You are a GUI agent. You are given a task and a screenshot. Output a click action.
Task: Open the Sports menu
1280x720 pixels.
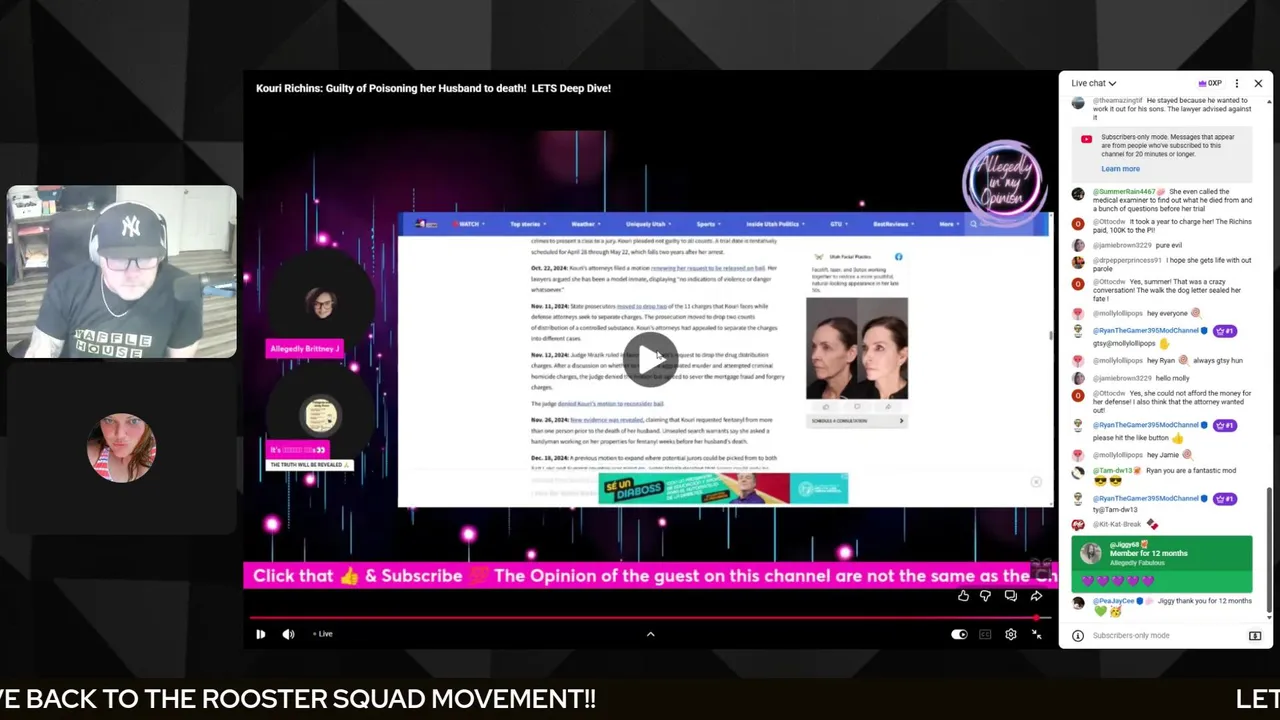pyautogui.click(x=708, y=224)
